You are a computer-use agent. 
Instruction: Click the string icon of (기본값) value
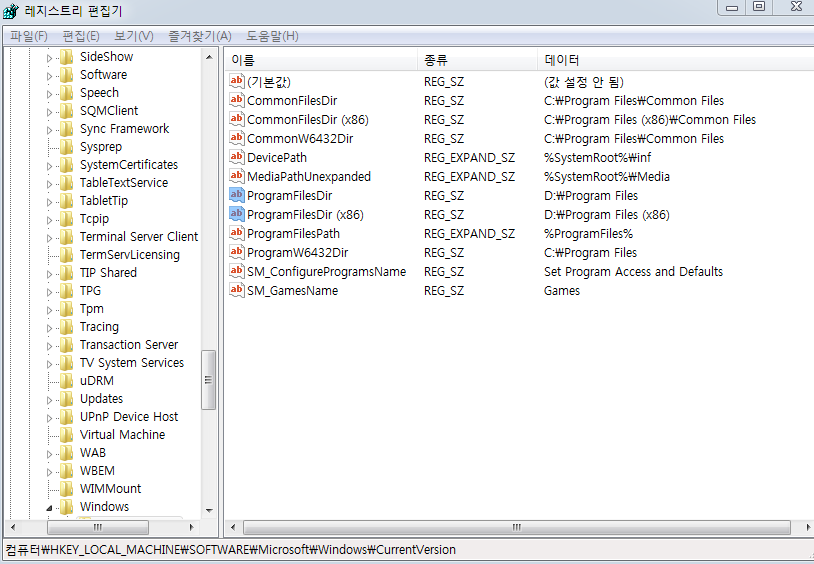tap(236, 81)
